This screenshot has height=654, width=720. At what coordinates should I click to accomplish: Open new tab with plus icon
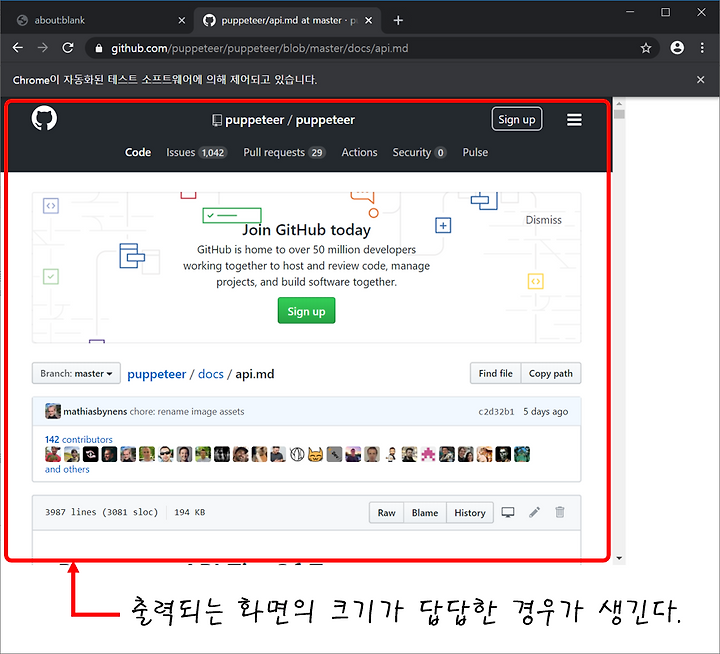point(398,20)
